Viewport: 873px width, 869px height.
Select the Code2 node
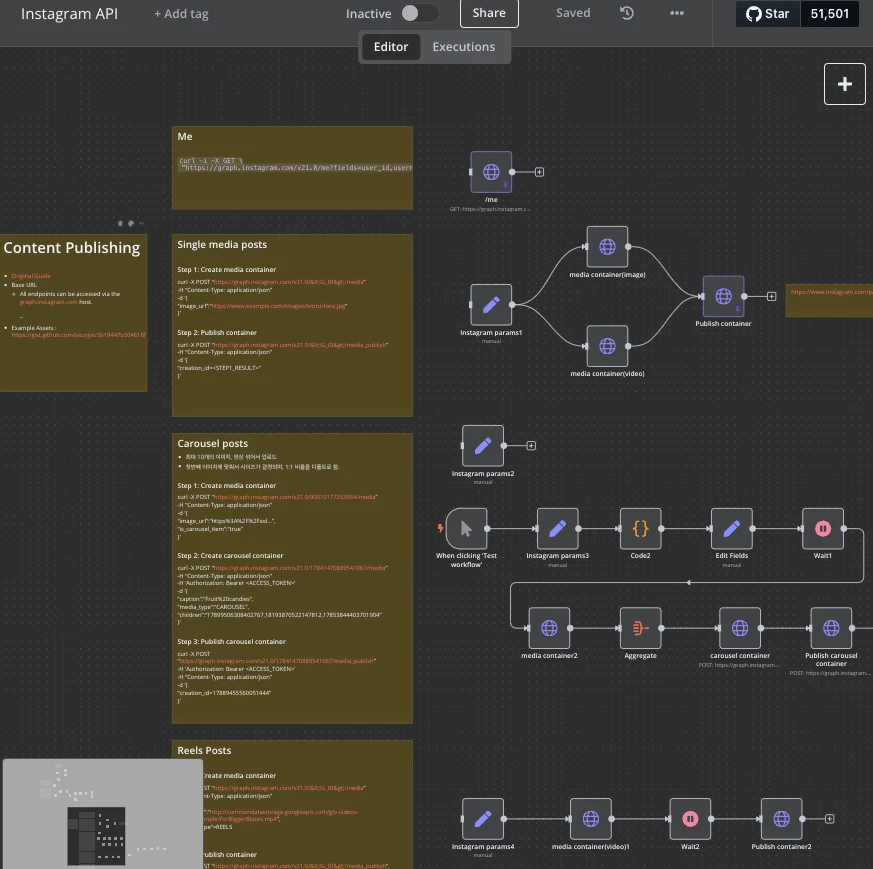(x=640, y=528)
